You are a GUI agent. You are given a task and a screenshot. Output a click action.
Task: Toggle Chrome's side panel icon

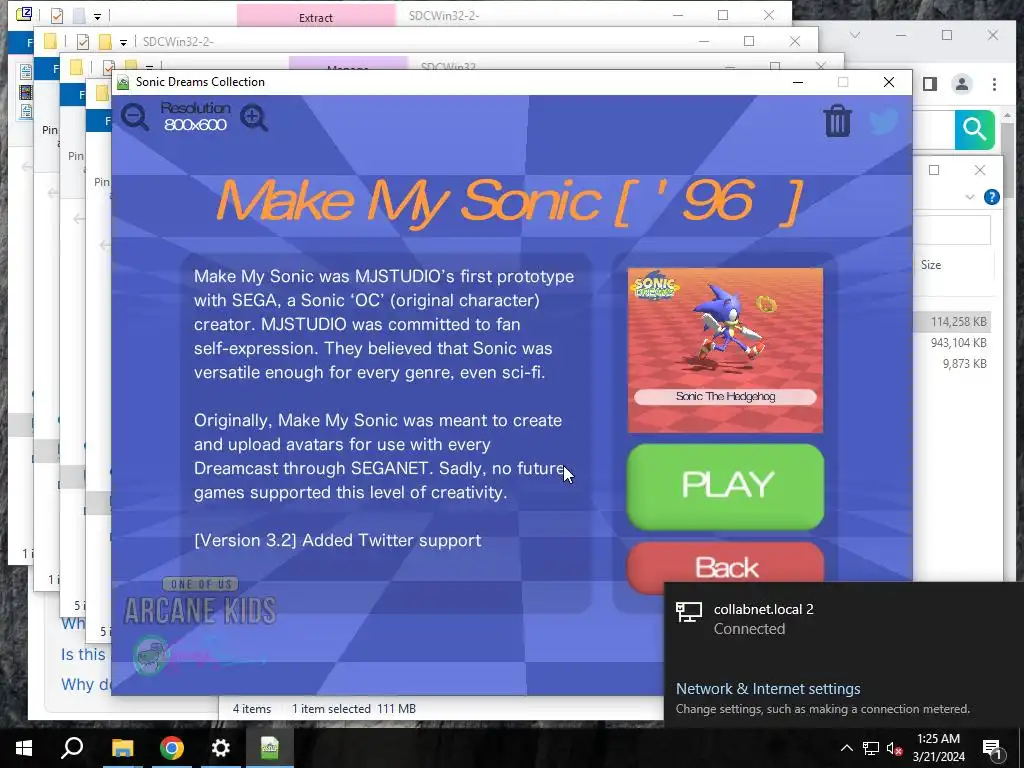[x=930, y=84]
